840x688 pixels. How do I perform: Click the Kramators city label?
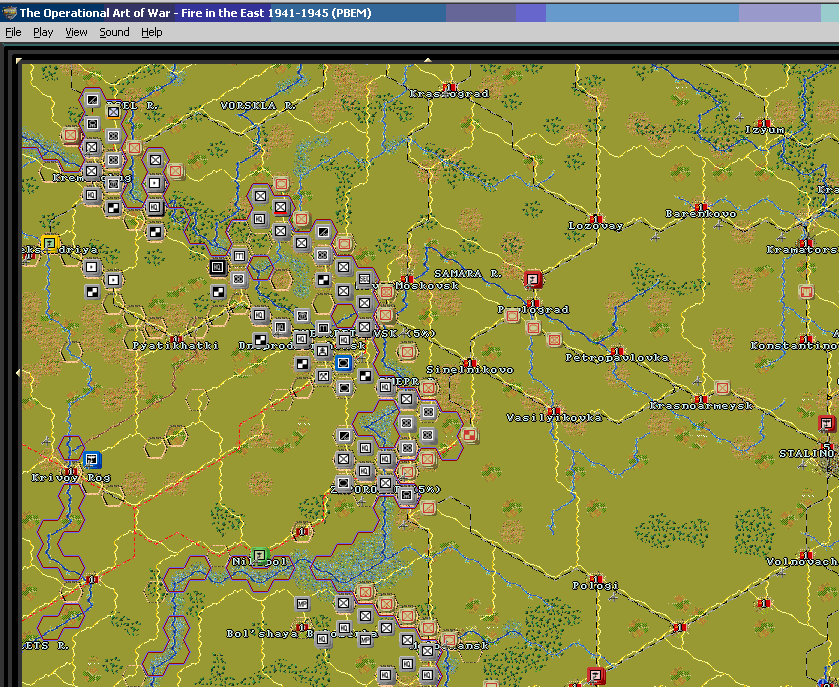802,250
